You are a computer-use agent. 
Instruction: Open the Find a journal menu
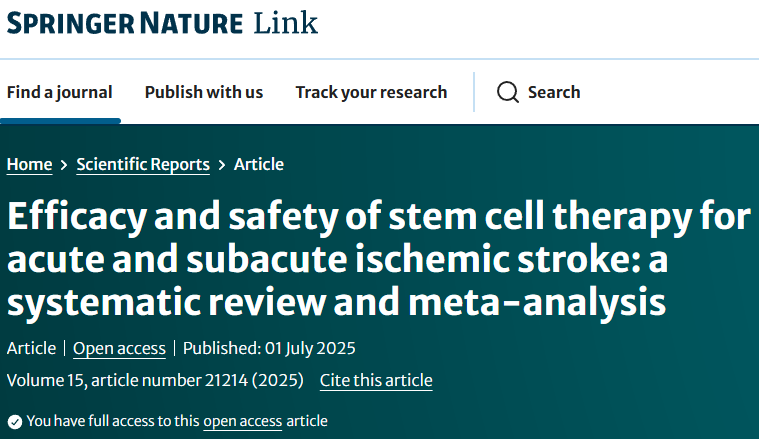(x=60, y=92)
